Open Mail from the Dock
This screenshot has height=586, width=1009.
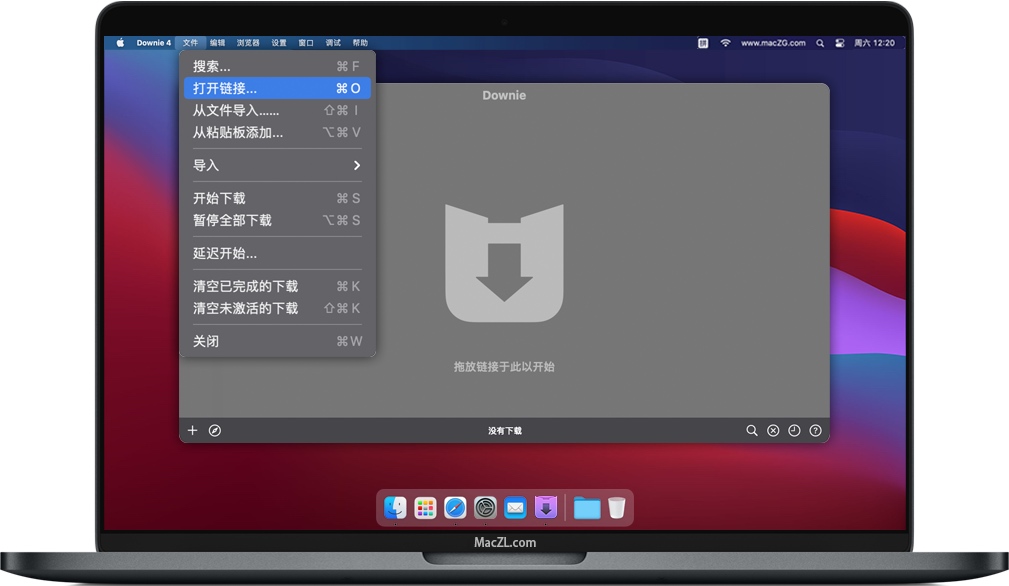[x=515, y=508]
